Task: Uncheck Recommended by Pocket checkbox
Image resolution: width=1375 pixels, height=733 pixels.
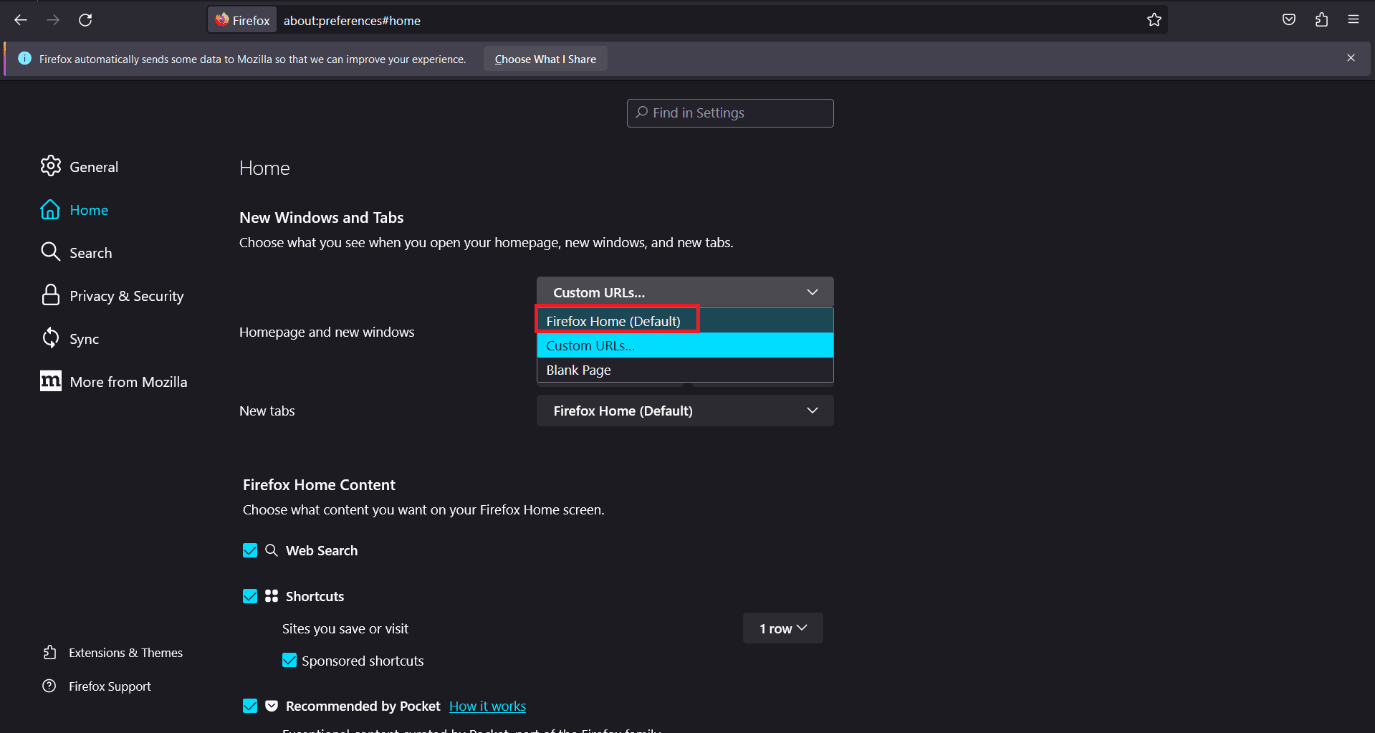Action: coord(250,706)
